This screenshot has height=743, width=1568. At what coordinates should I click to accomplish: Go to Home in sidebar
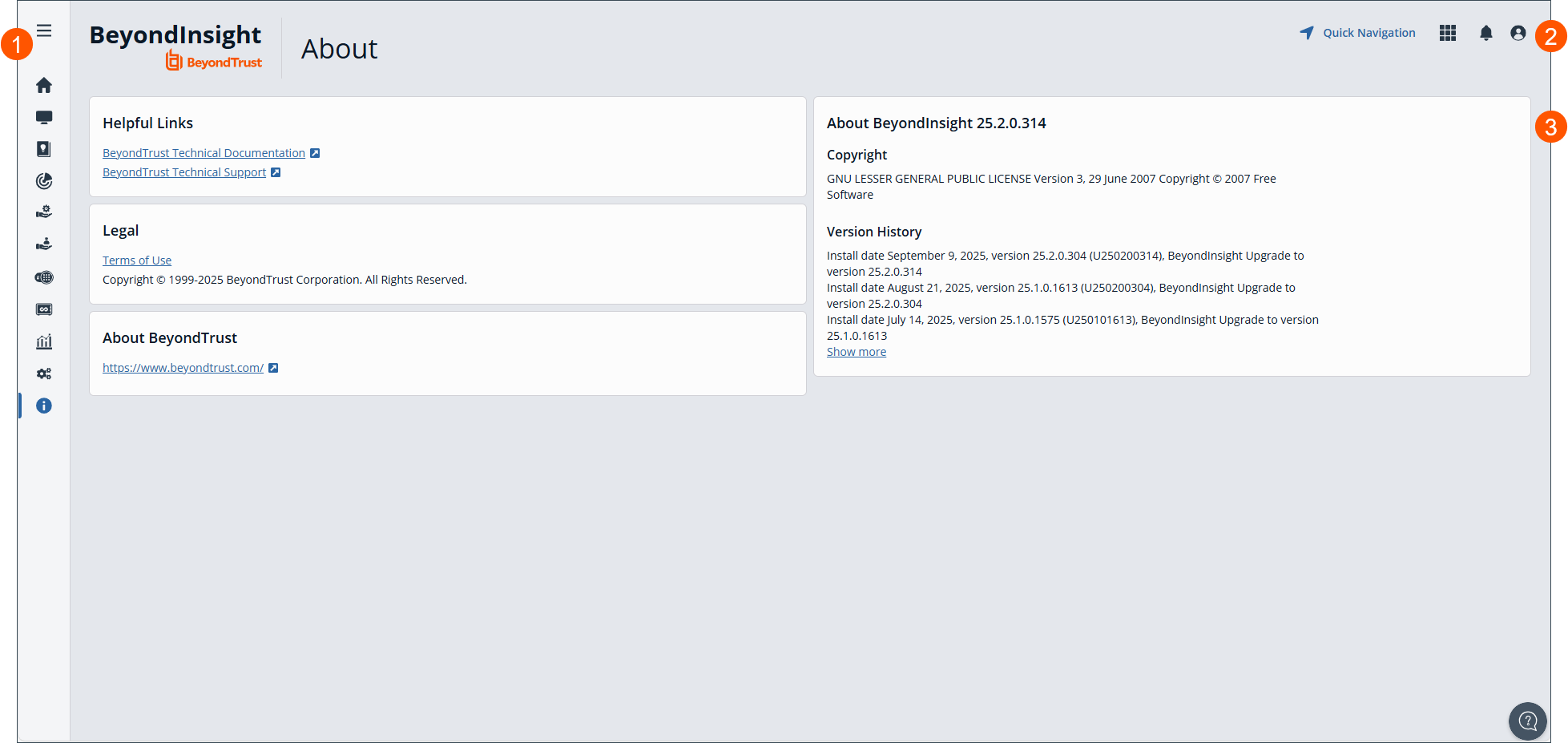click(44, 85)
